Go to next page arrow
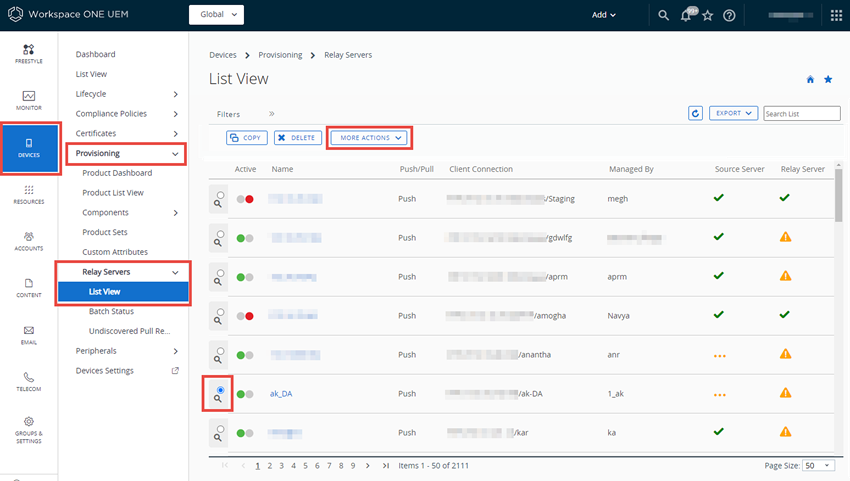Screen dimensions: 850x481 pos(368,466)
